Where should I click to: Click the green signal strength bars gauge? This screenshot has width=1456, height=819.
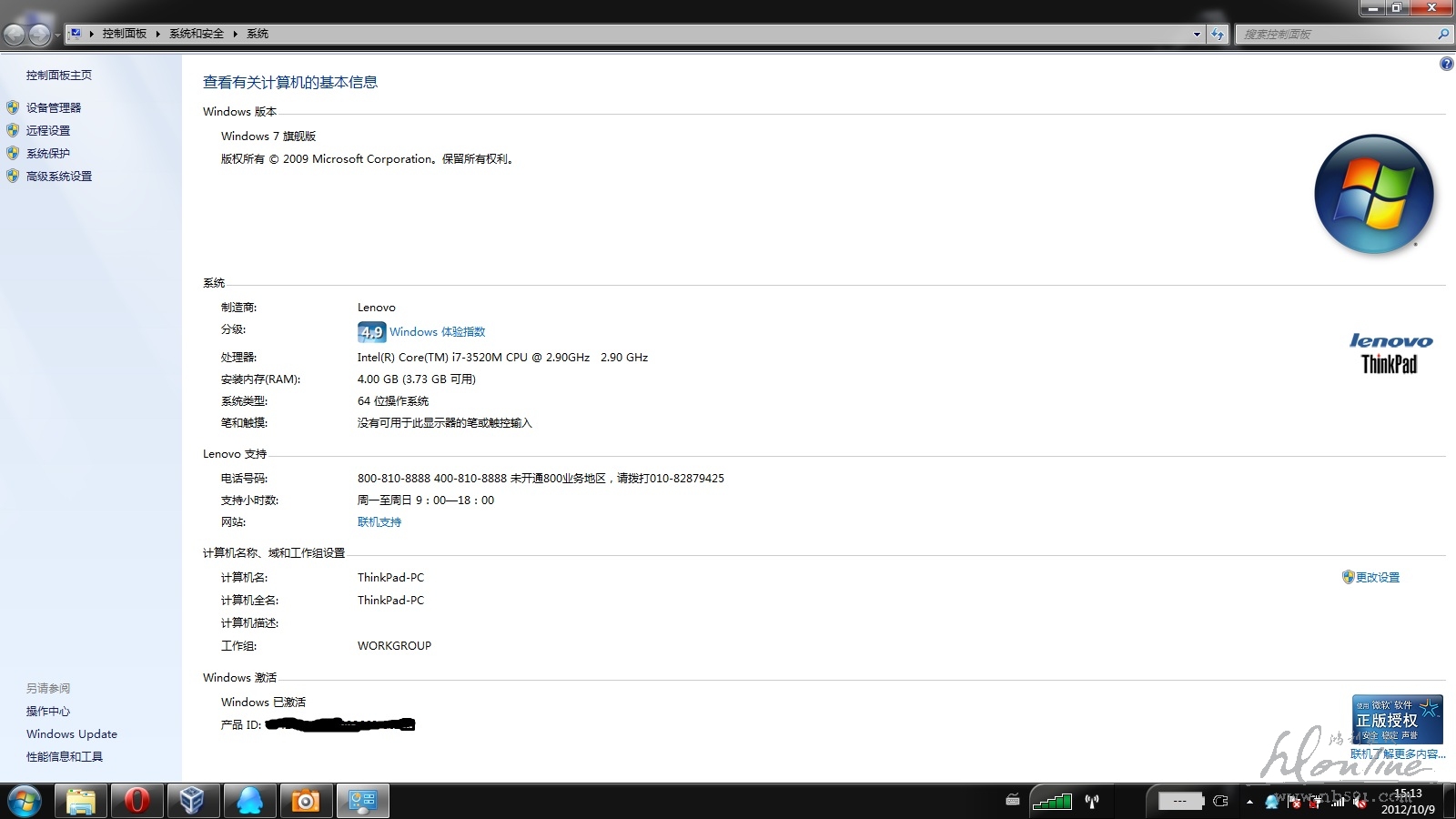tap(1052, 801)
